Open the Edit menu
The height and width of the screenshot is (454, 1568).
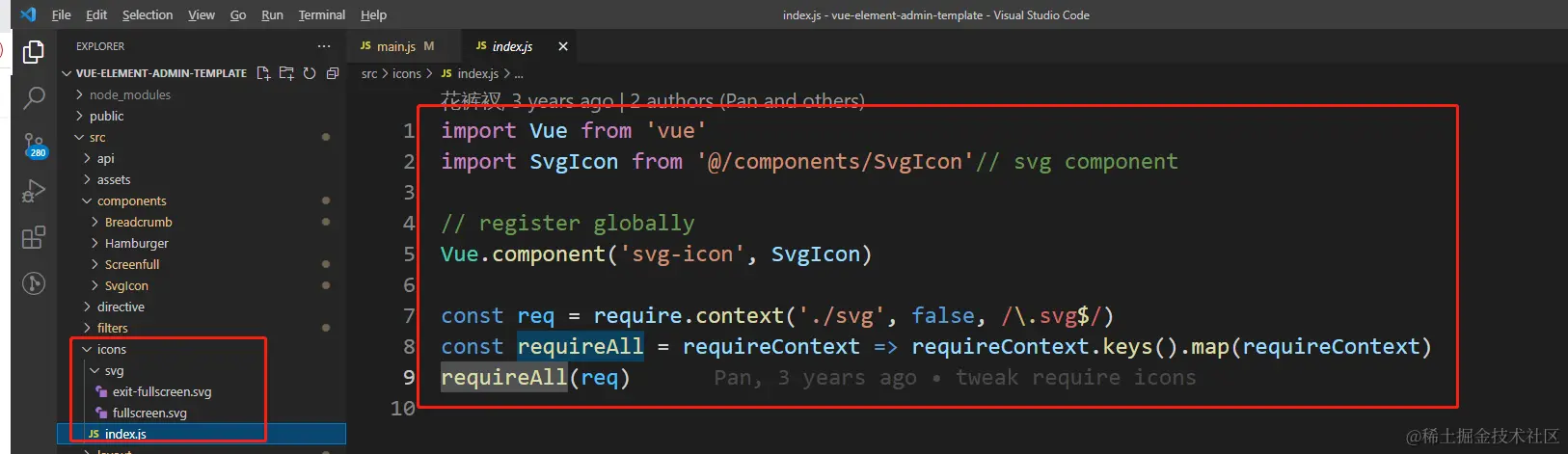pos(96,14)
